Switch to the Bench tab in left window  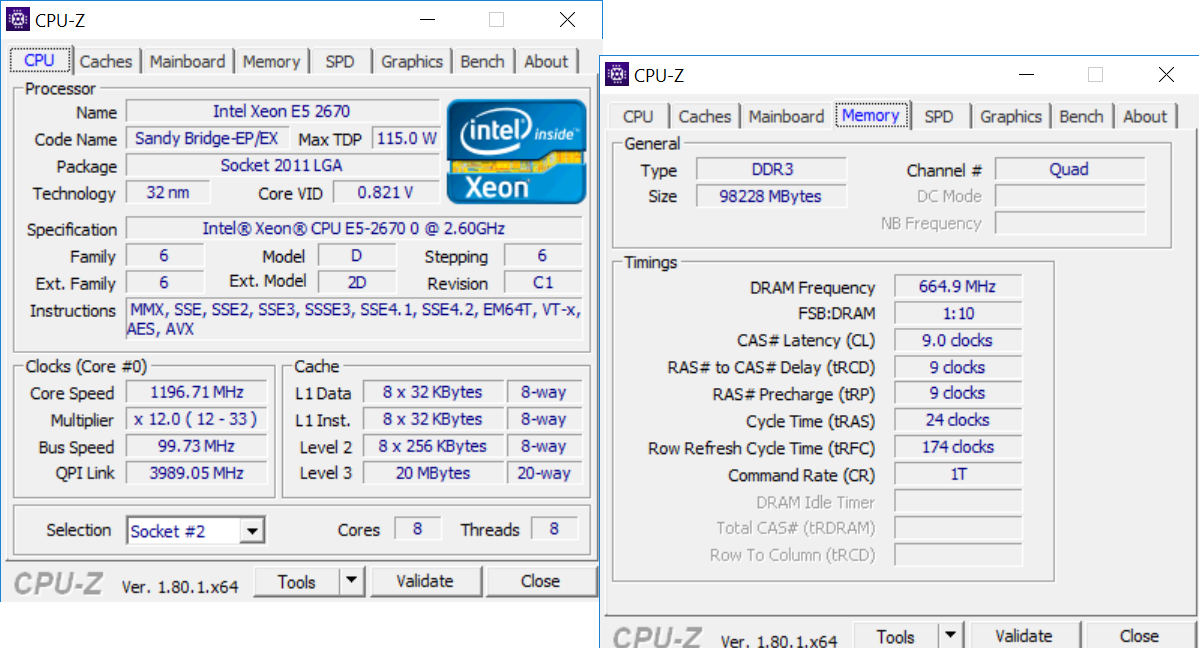[x=482, y=61]
